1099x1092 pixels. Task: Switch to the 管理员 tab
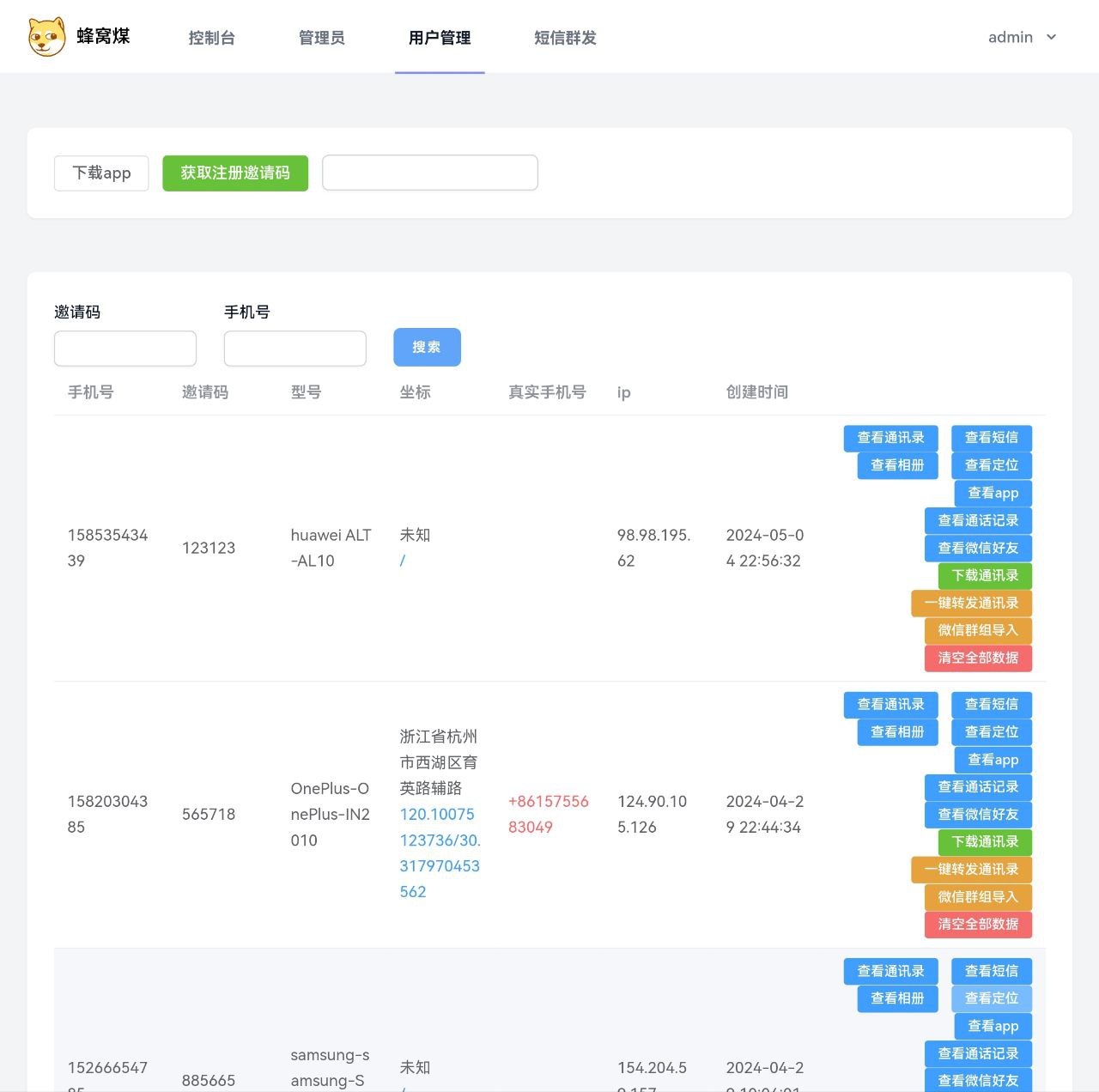point(320,38)
